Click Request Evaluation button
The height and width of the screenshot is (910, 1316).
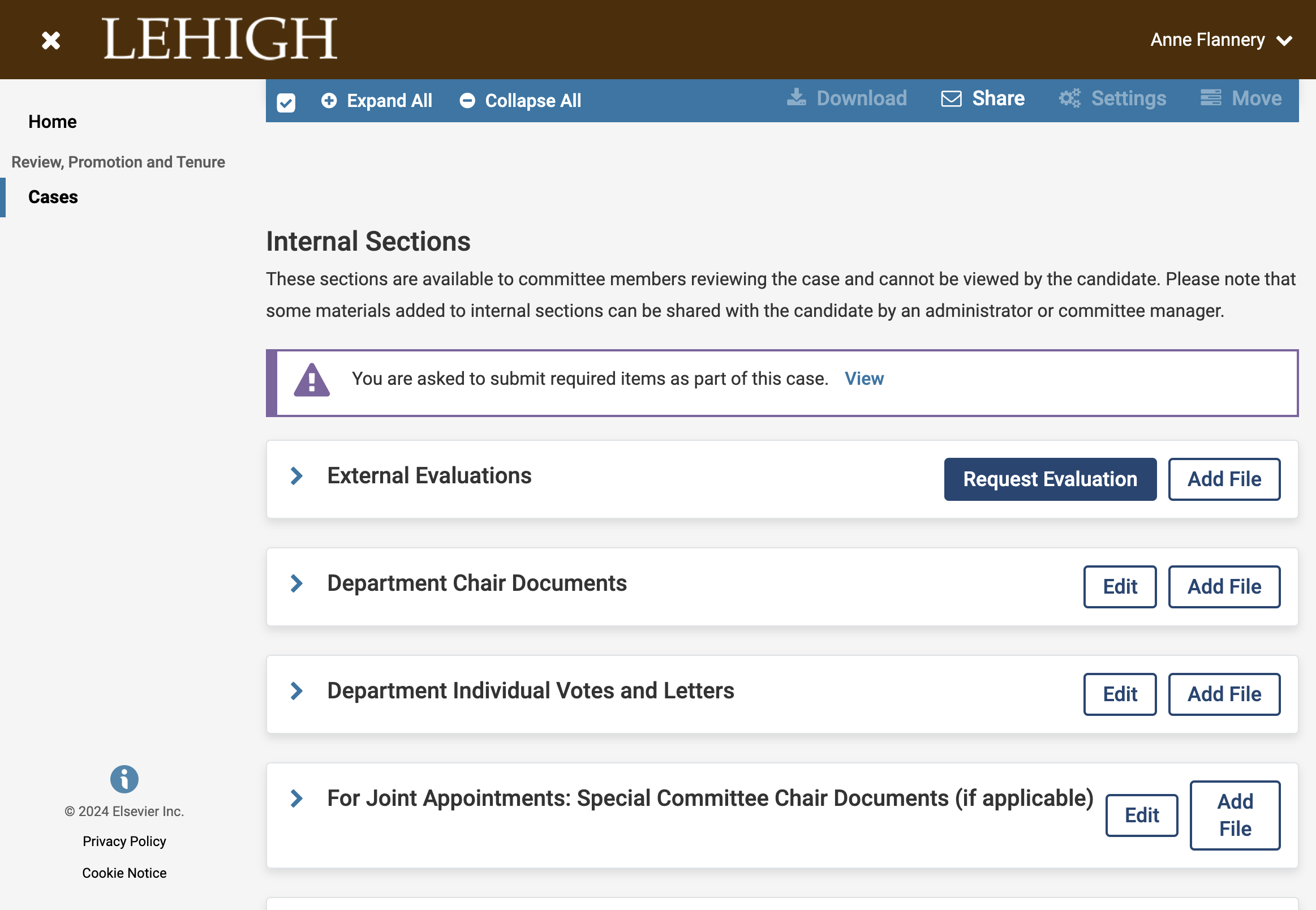coord(1050,479)
